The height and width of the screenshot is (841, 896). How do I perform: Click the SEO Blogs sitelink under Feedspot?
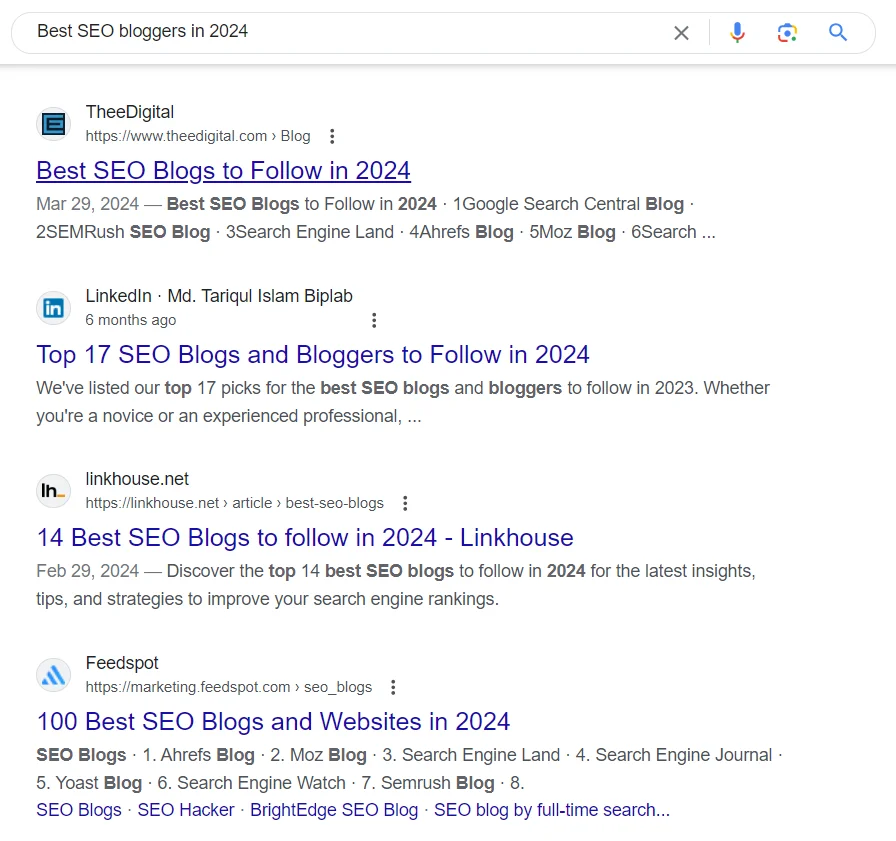coord(79,810)
